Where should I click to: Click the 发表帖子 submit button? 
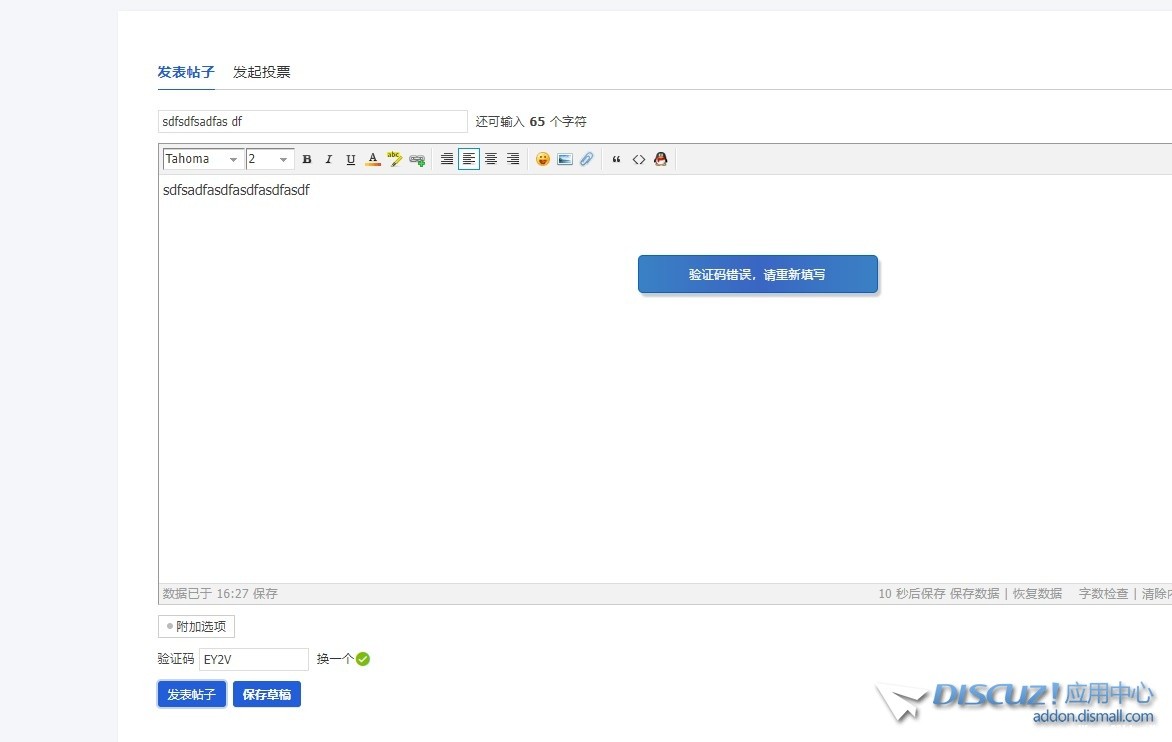click(191, 694)
